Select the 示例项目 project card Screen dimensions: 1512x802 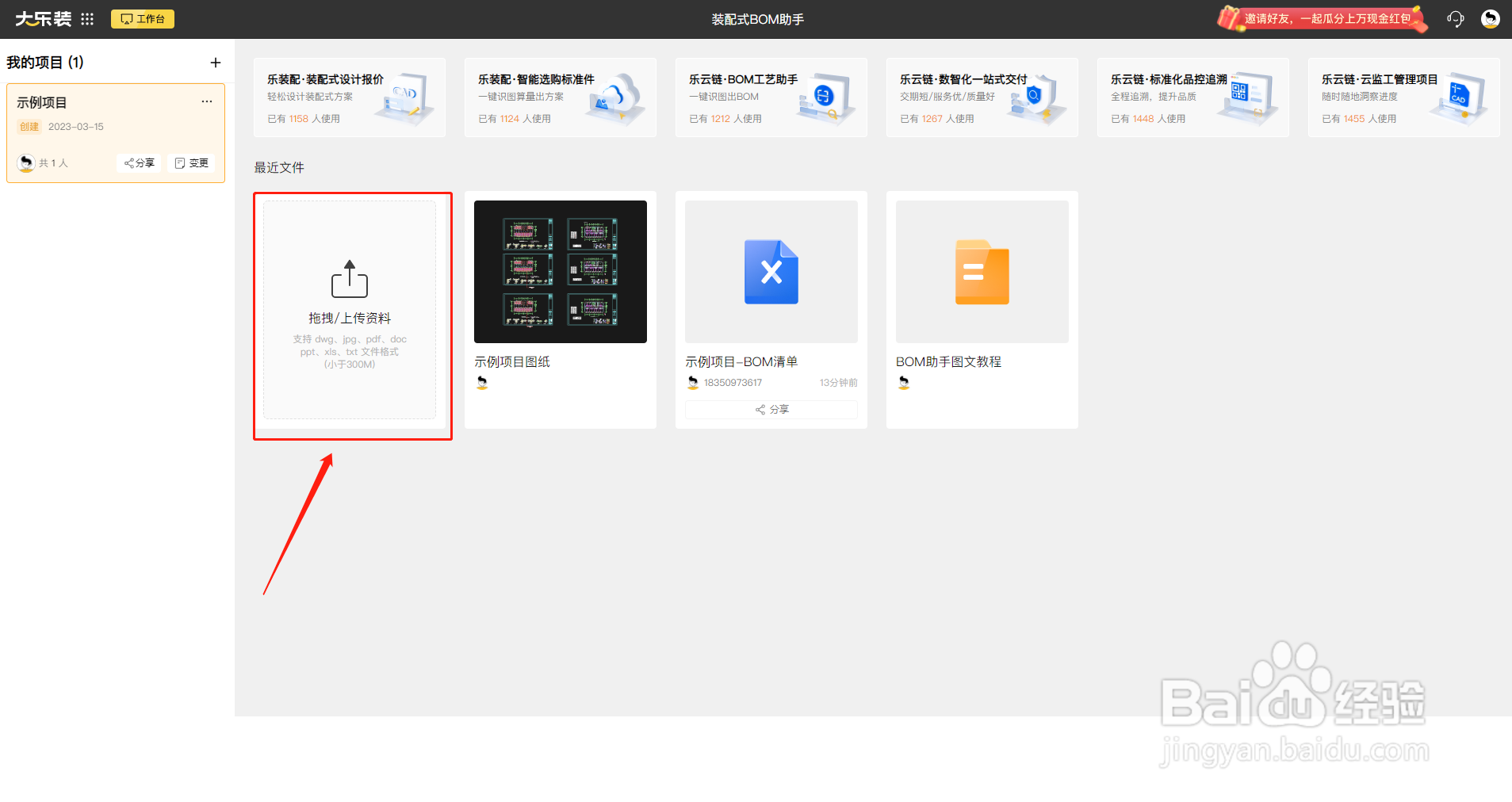(x=116, y=133)
